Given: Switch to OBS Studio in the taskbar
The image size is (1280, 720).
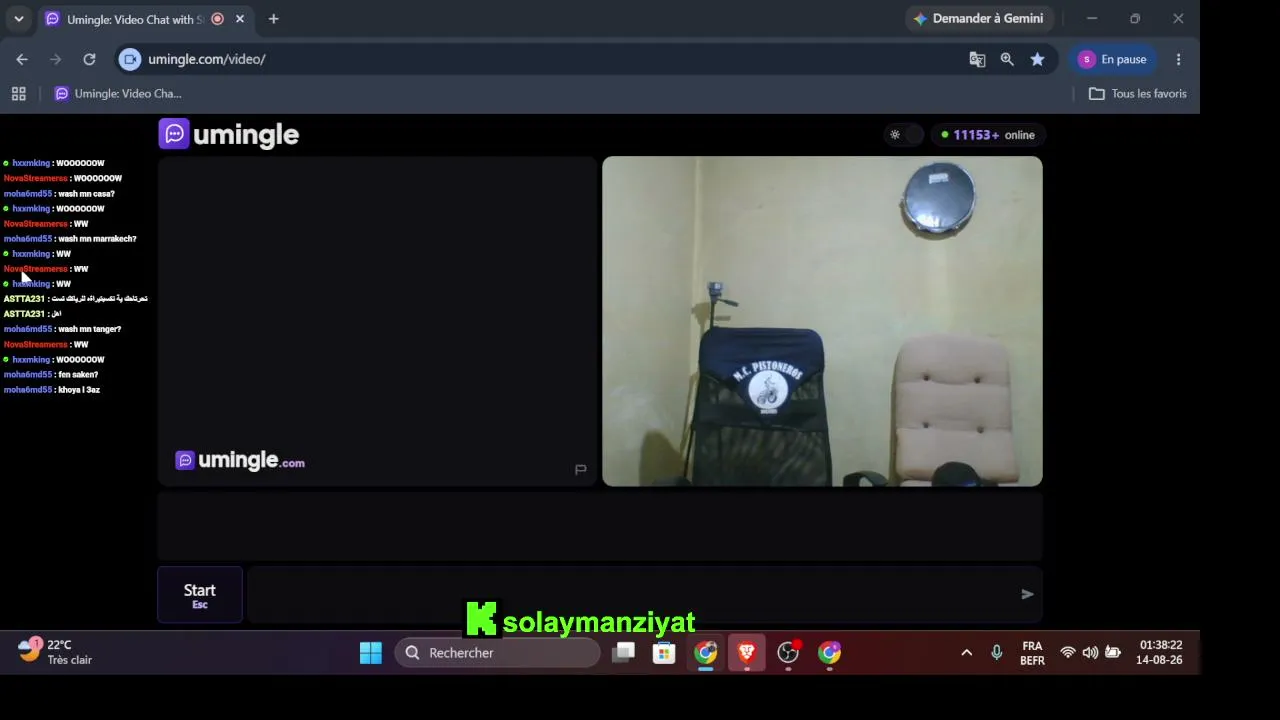Looking at the screenshot, I should [788, 653].
